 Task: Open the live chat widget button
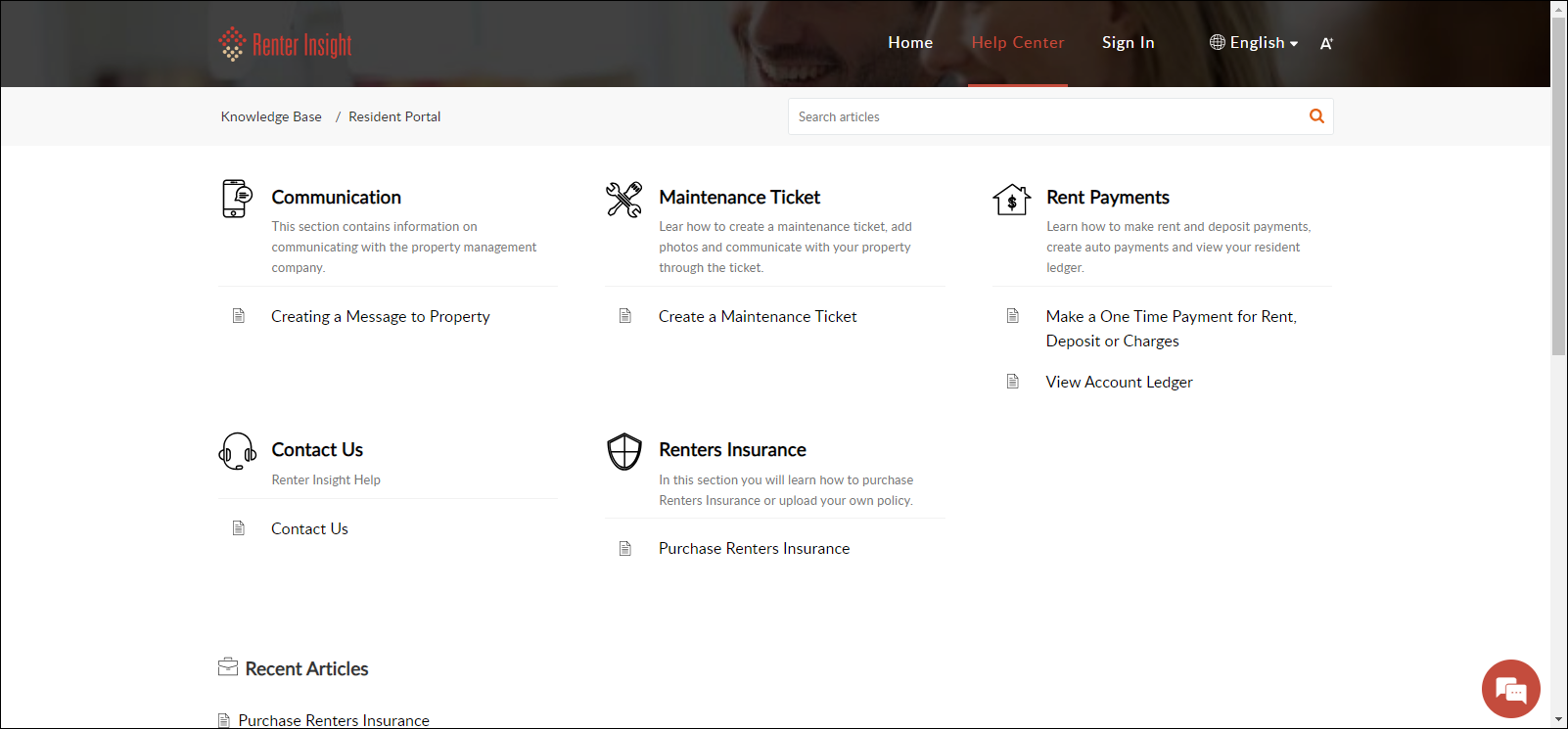[x=1511, y=690]
